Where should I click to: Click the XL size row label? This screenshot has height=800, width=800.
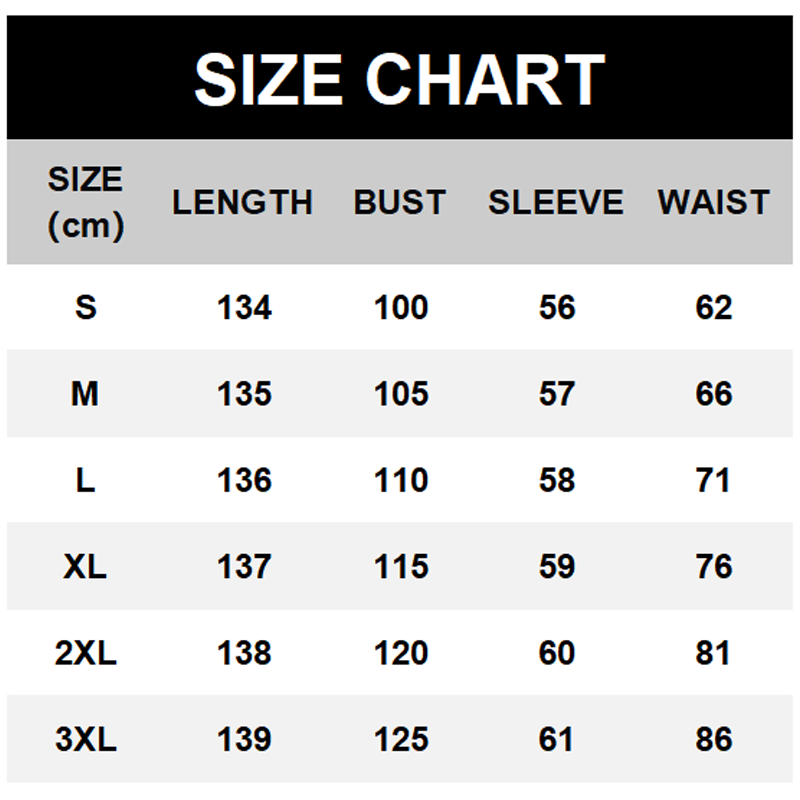(85, 567)
